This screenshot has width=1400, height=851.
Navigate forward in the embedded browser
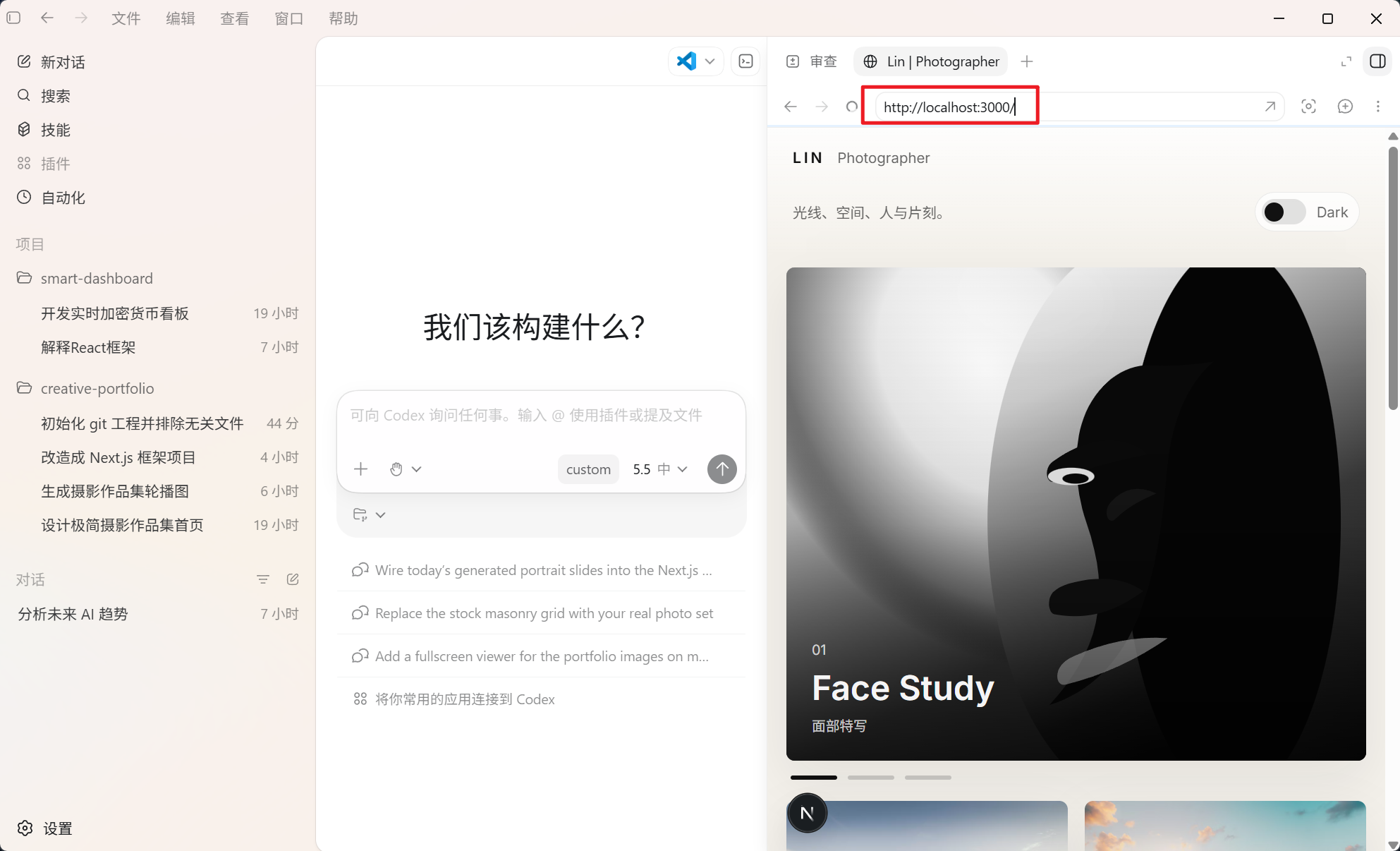point(822,107)
